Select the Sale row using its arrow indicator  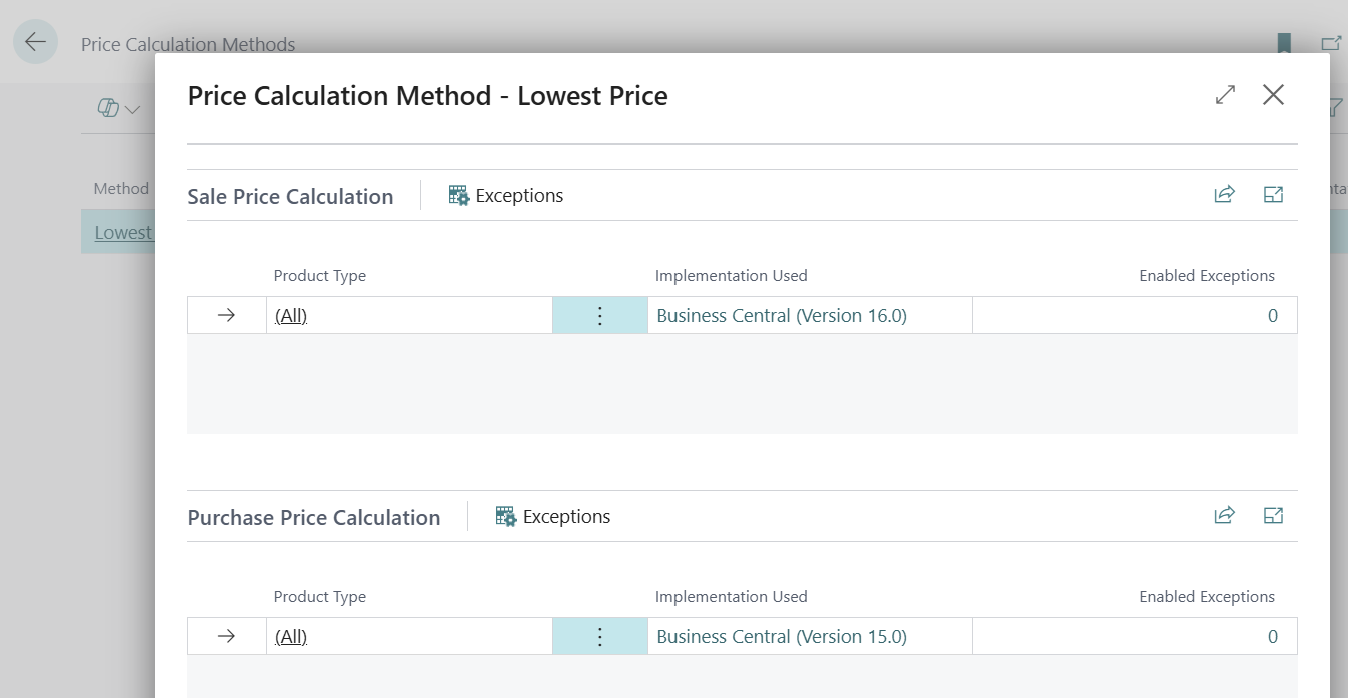point(227,316)
